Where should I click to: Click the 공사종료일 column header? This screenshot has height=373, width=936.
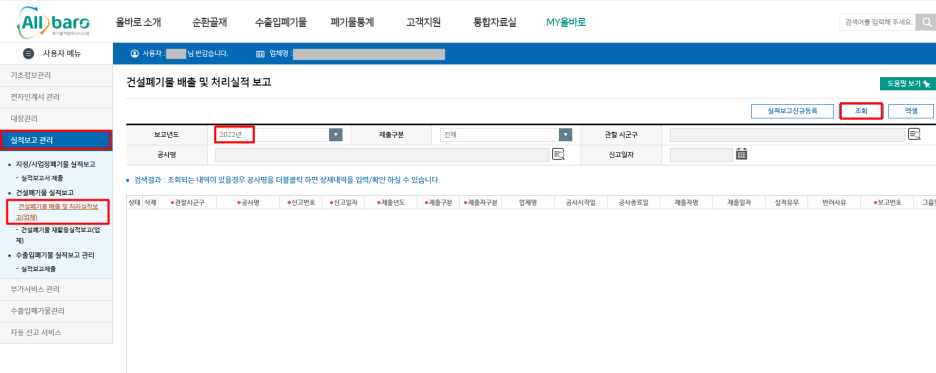pyautogui.click(x=634, y=203)
